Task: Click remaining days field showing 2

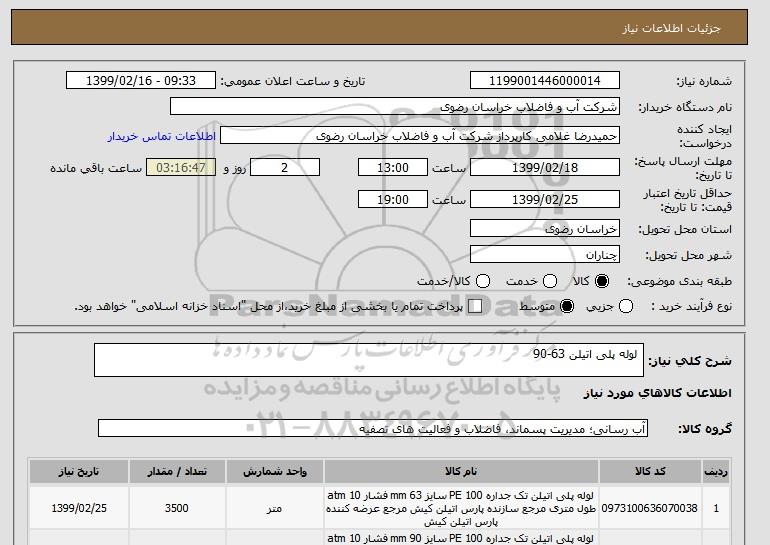Action: [285, 167]
